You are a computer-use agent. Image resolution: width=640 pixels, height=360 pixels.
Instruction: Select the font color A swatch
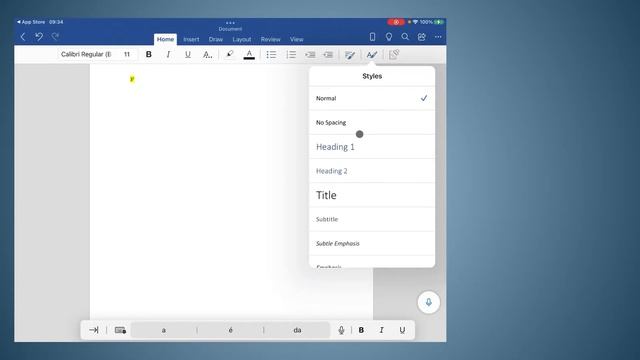pos(249,54)
